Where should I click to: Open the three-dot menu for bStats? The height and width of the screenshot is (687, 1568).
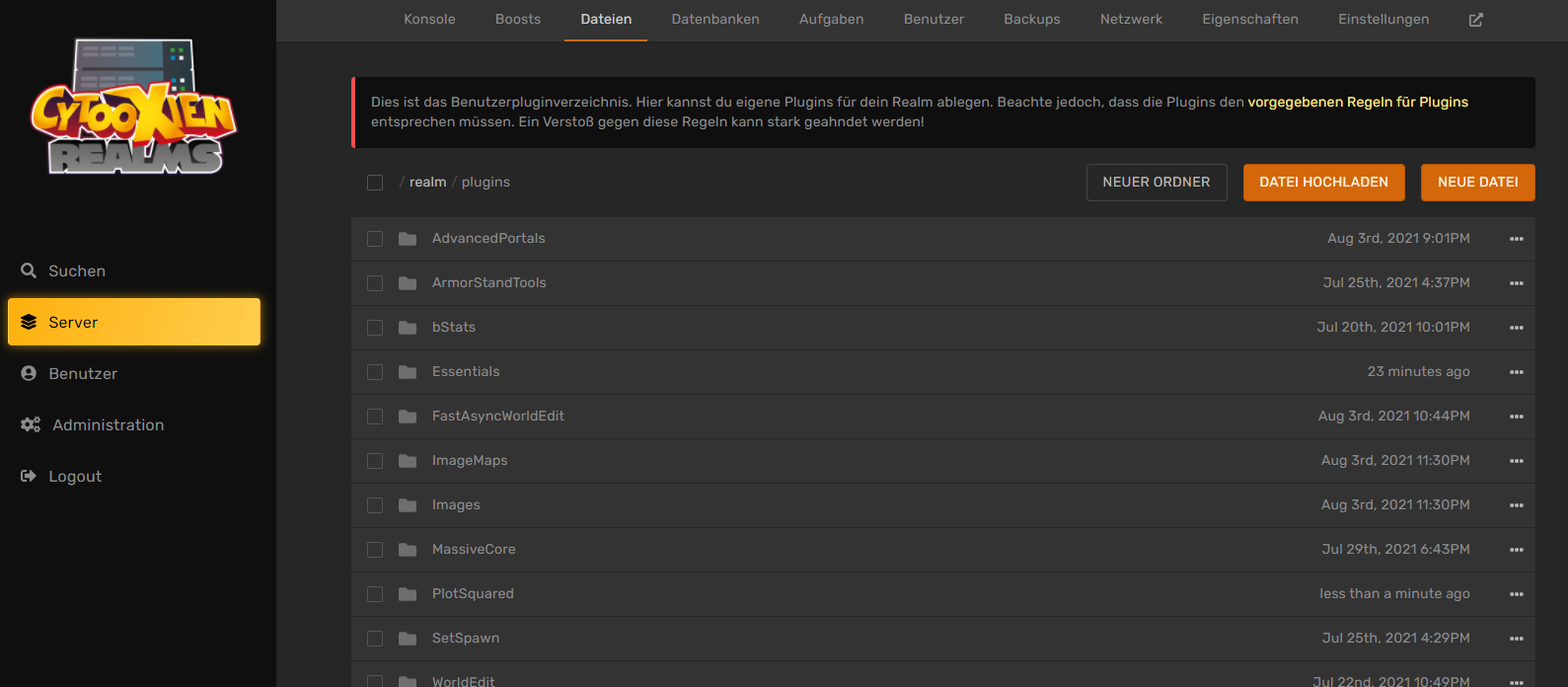click(x=1517, y=328)
